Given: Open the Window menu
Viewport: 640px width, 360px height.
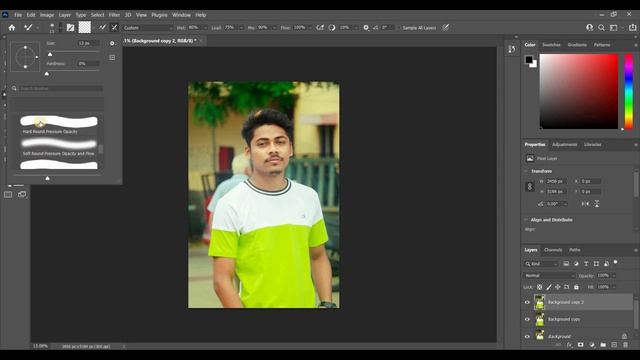Looking at the screenshot, I should click(x=181, y=15).
